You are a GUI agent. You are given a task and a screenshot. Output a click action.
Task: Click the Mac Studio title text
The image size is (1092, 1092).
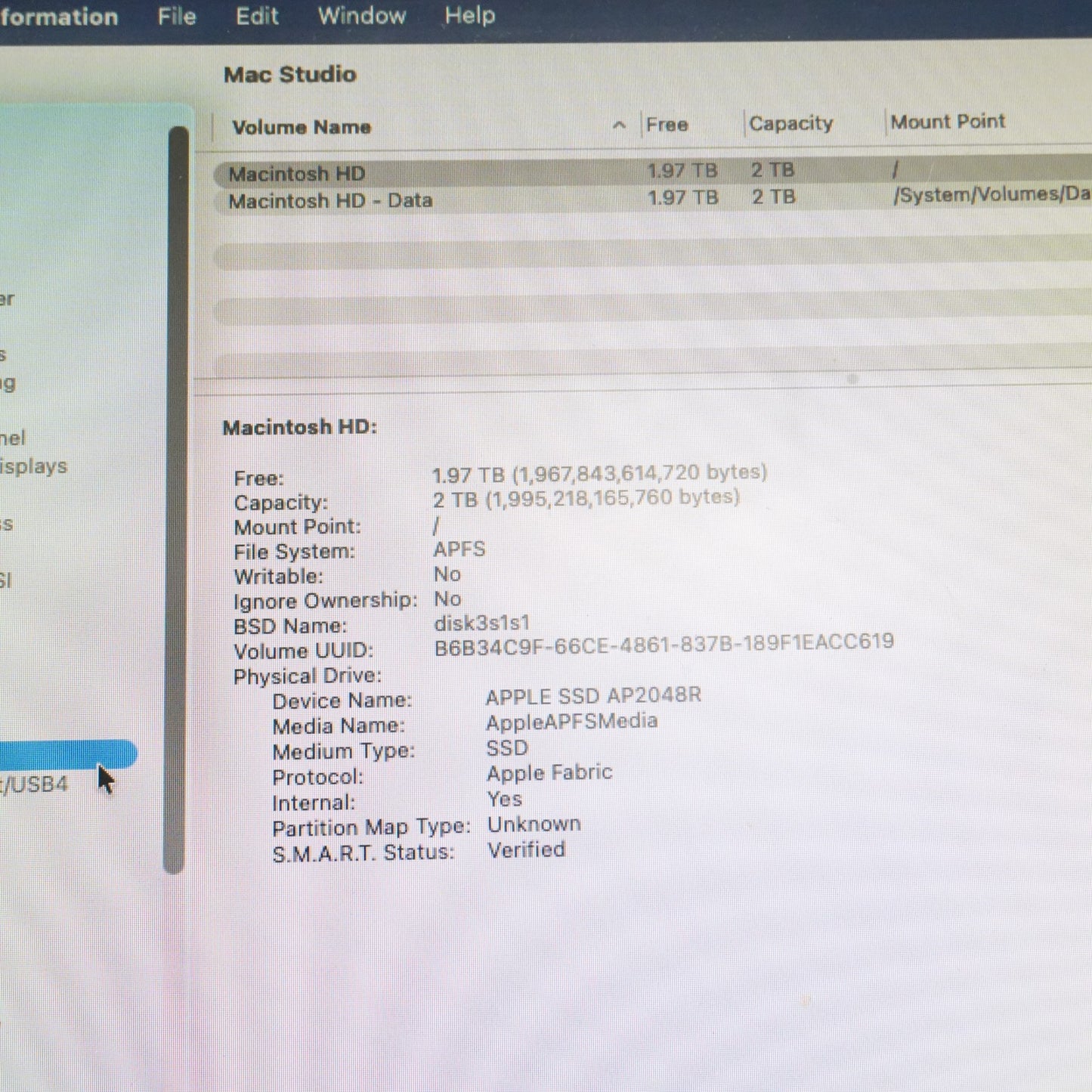(x=290, y=75)
